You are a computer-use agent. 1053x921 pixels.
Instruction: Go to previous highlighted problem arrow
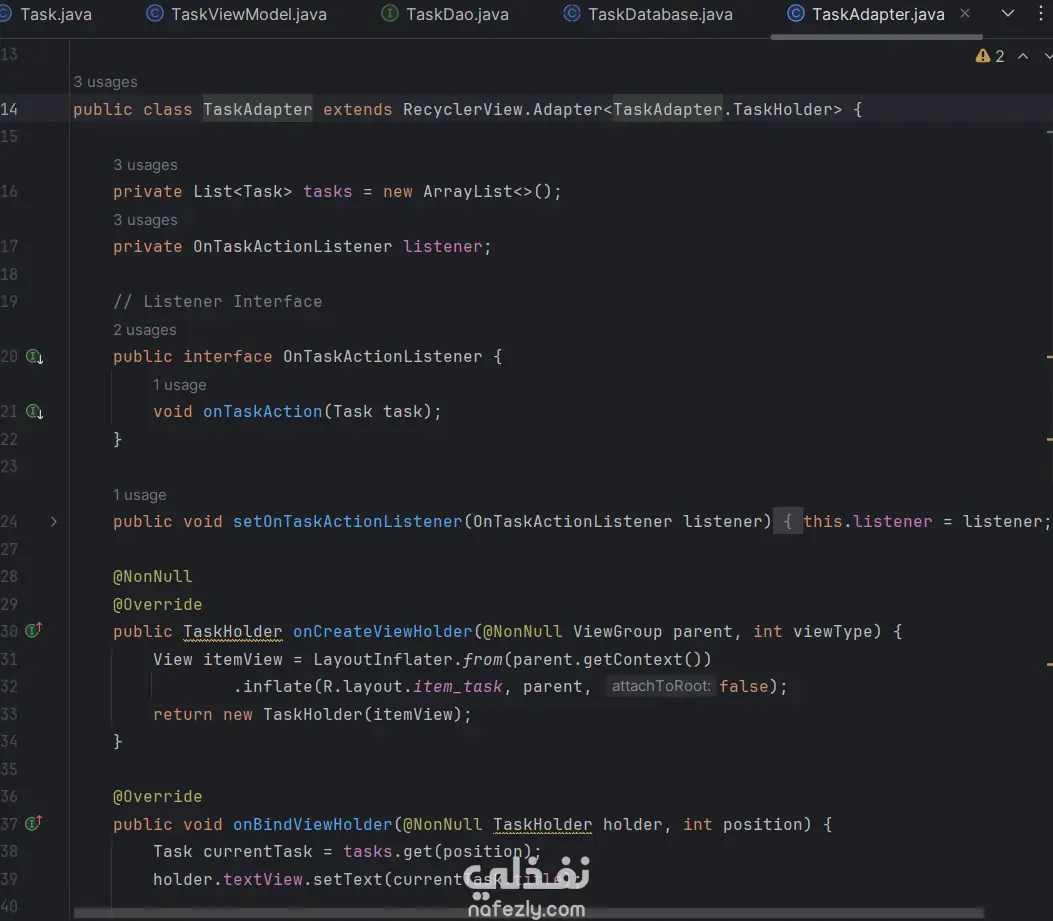tap(1023, 56)
